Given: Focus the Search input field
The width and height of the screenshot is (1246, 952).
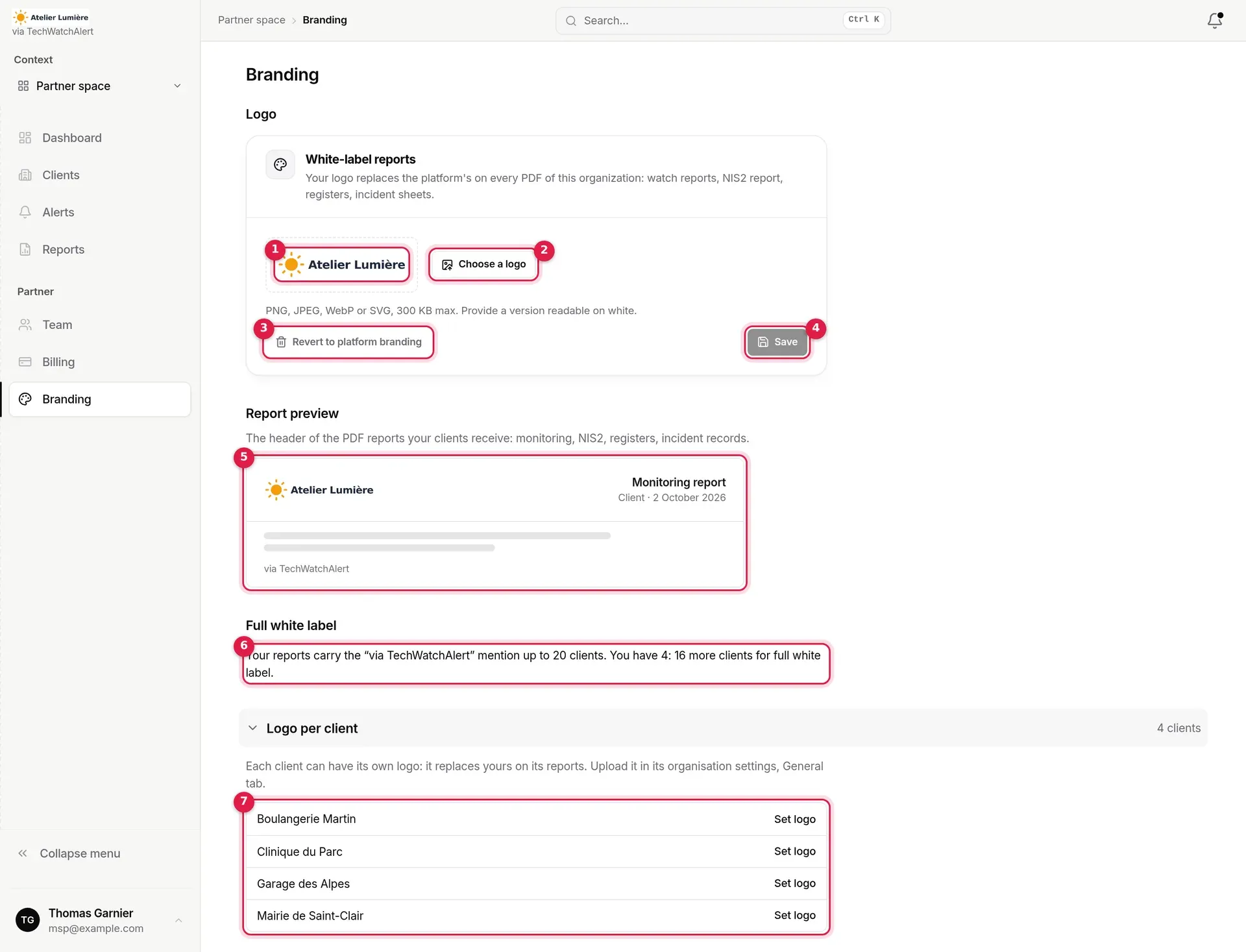Looking at the screenshot, I should pyautogui.click(x=723, y=21).
